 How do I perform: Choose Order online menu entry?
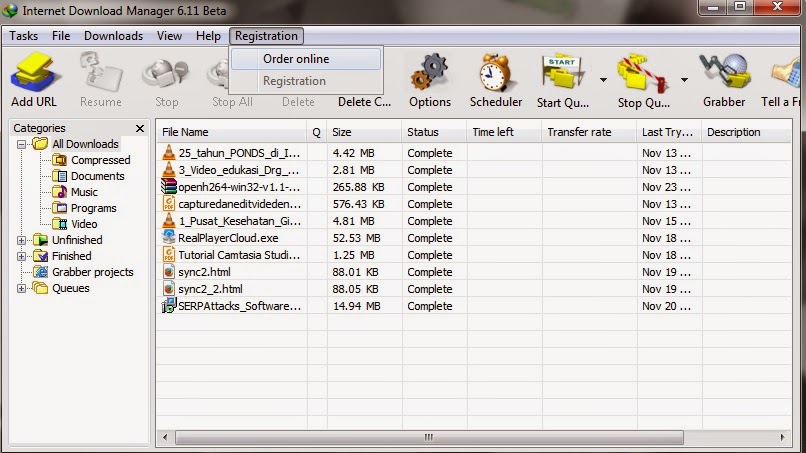[306, 59]
